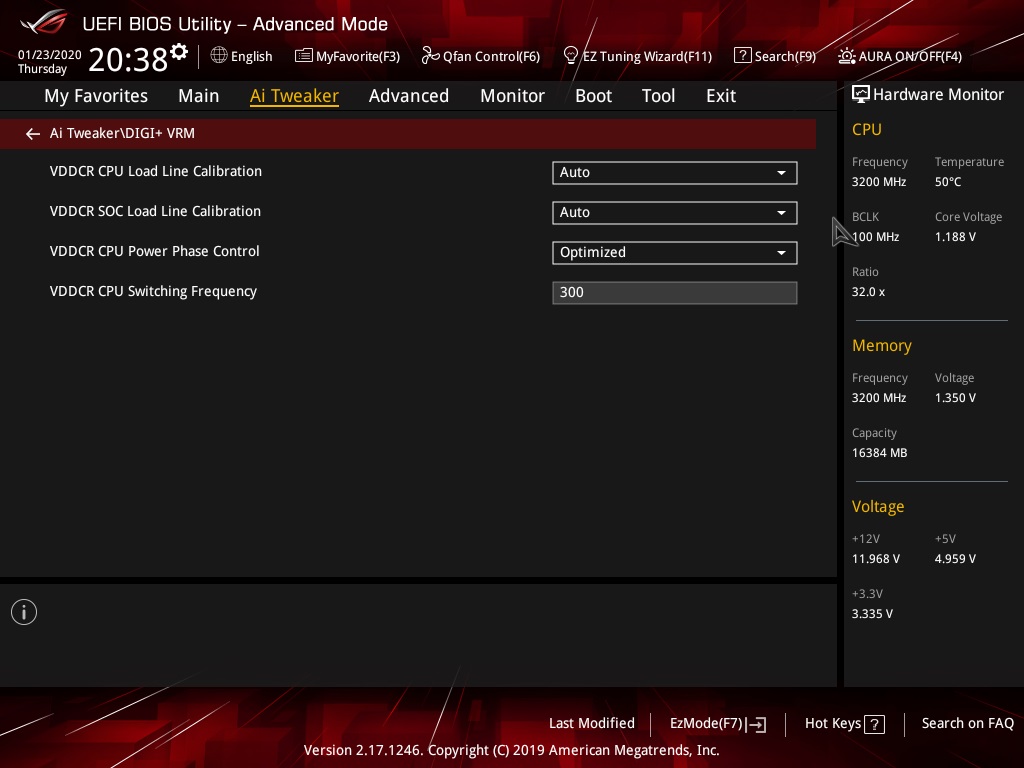Click the BCLK 100 MHz value
1024x768 pixels.
pyautogui.click(x=875, y=236)
